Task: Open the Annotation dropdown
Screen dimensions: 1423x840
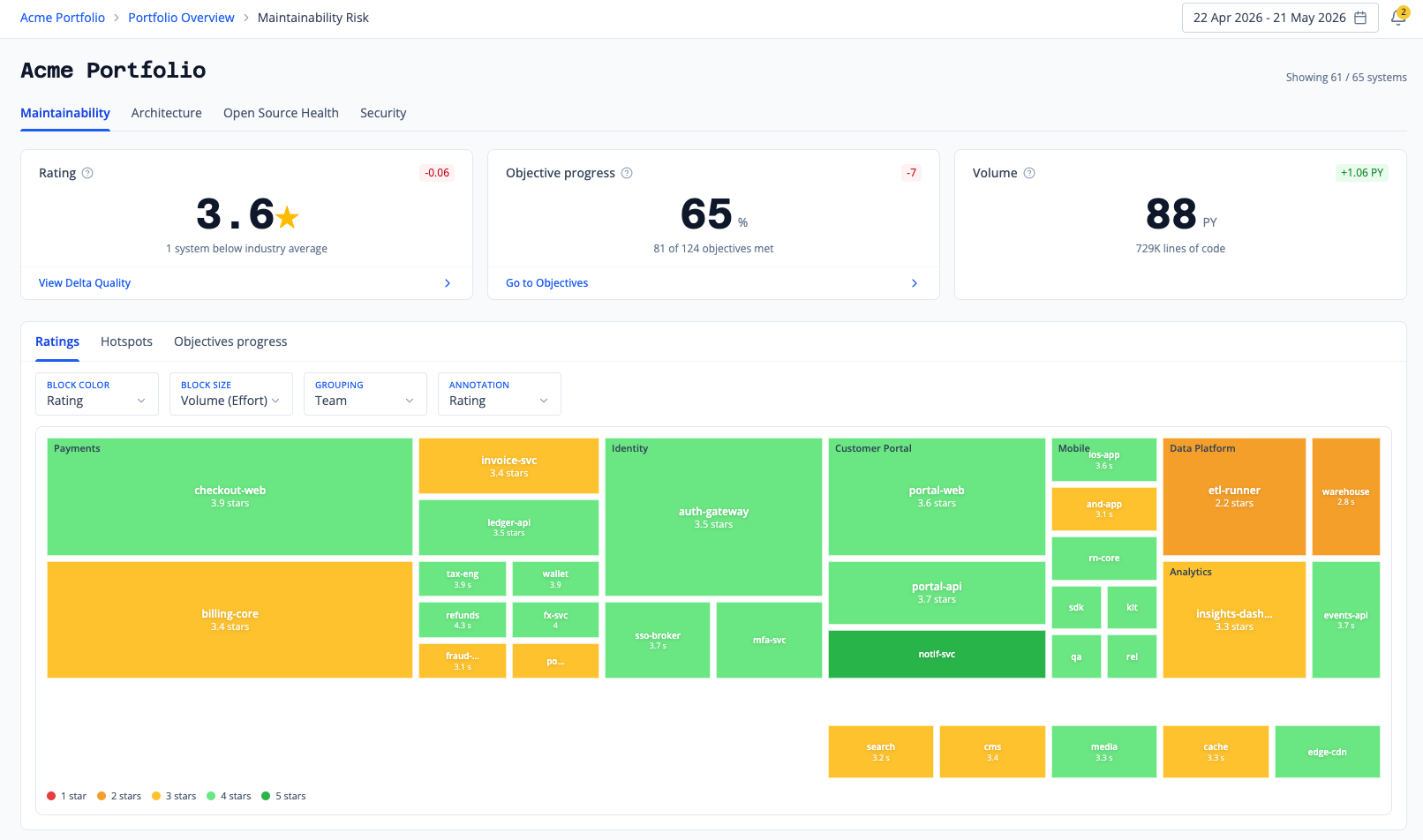Action: point(500,394)
